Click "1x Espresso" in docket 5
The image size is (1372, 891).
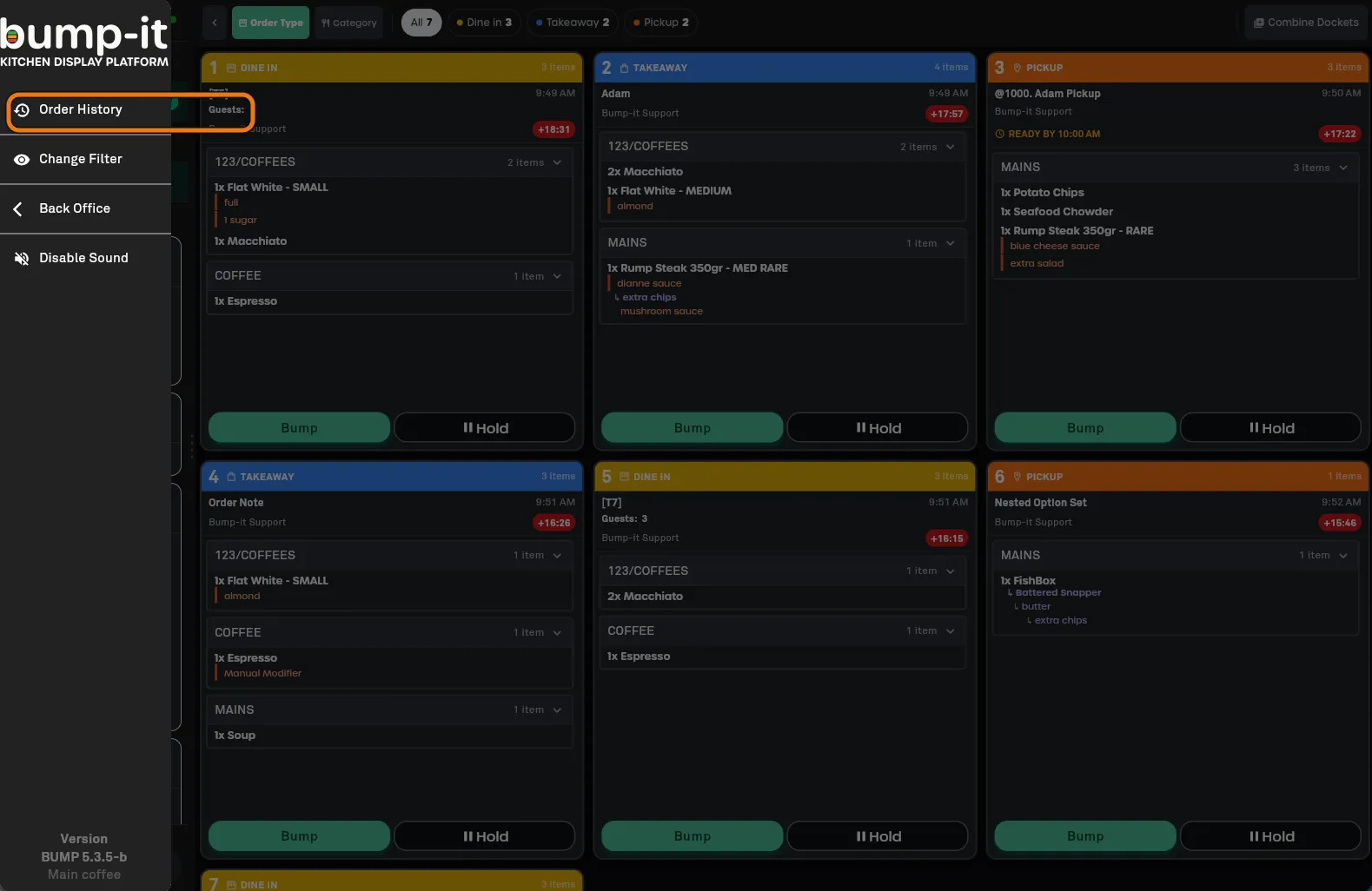coord(639,657)
